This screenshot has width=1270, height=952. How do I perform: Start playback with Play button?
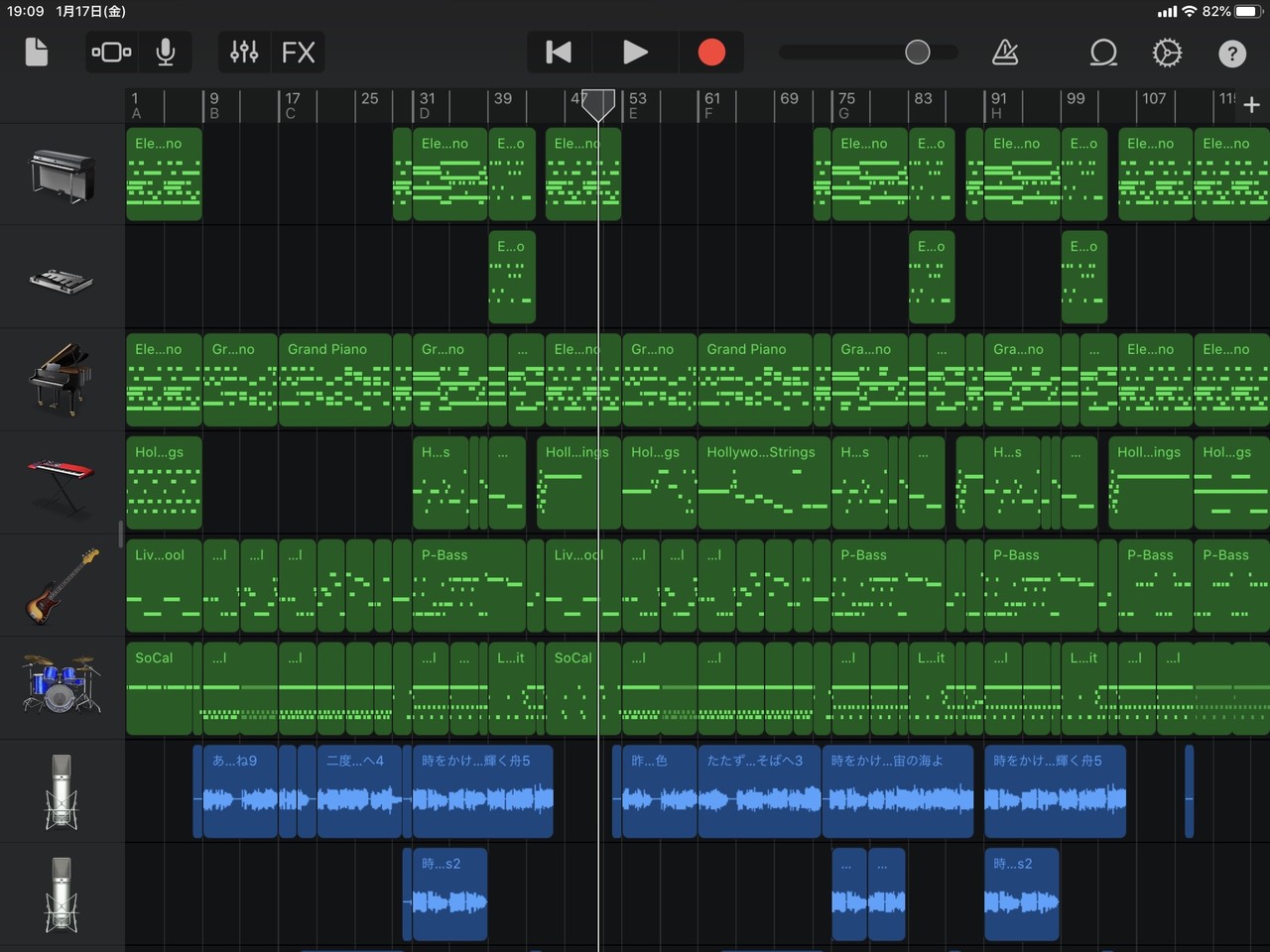point(635,52)
